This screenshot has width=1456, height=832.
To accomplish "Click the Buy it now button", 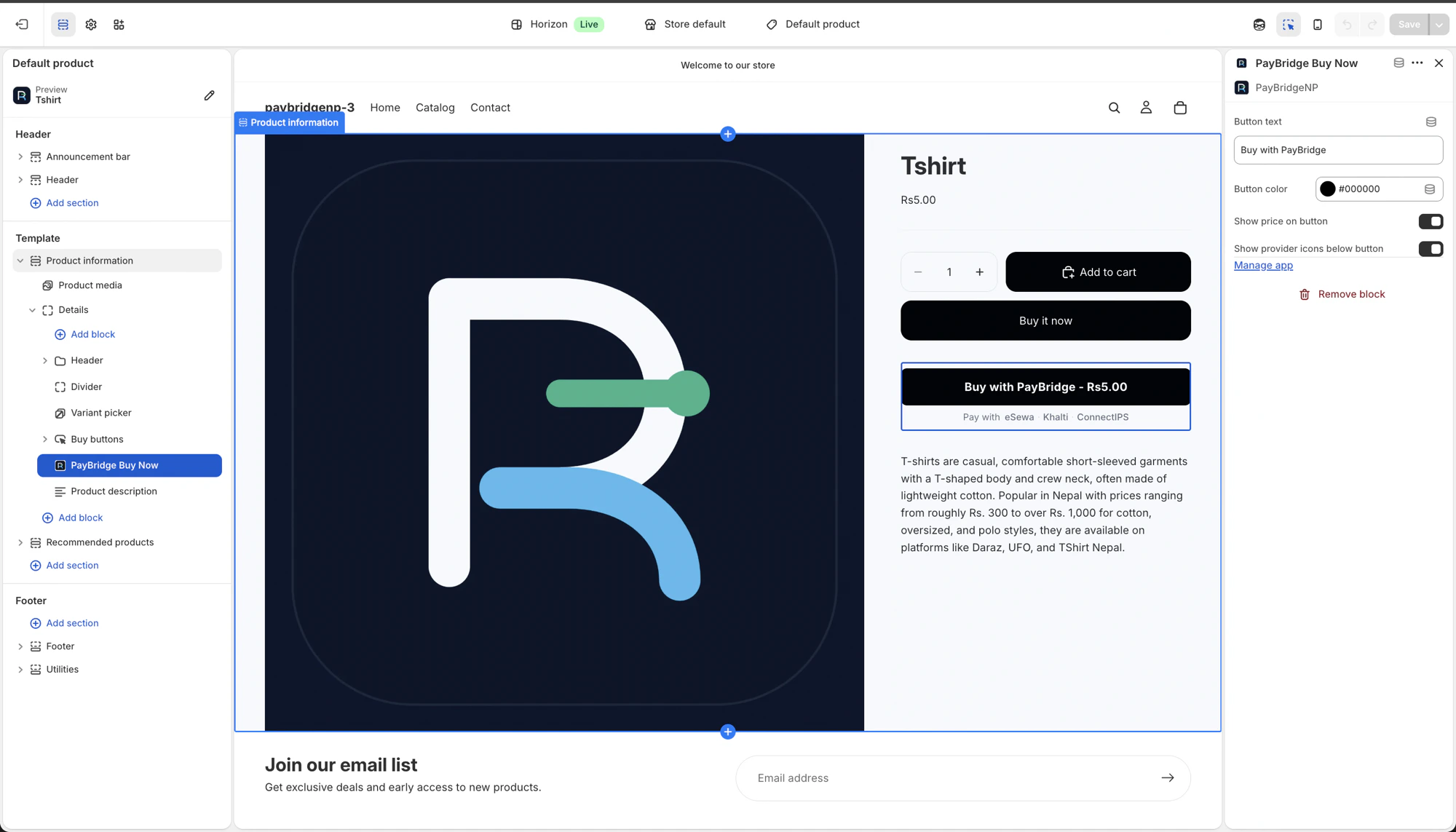I will [1045, 321].
